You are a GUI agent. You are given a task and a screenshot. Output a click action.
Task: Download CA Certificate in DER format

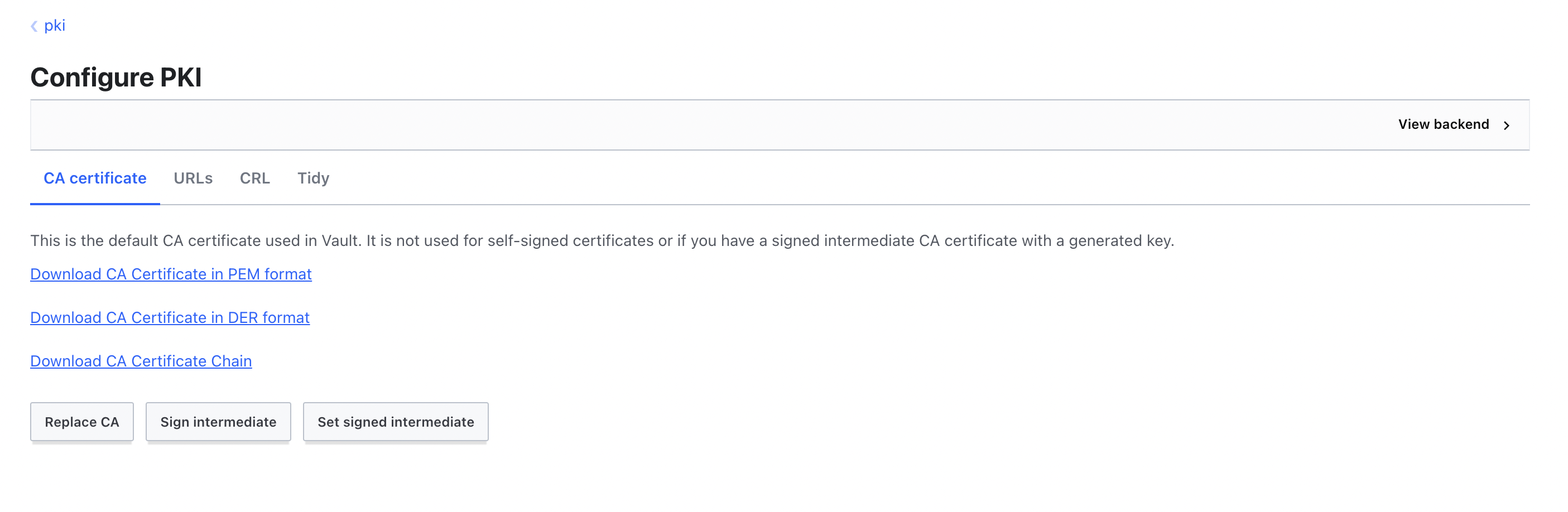(x=170, y=318)
